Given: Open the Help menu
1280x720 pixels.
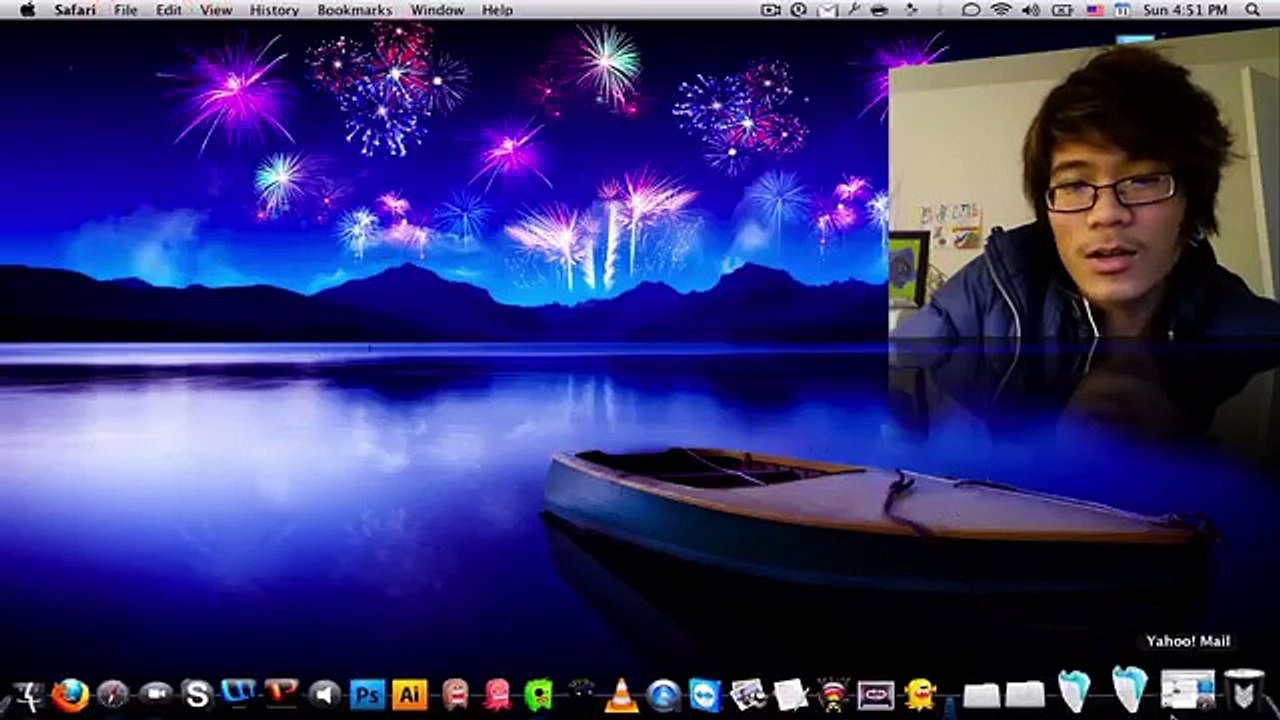Looking at the screenshot, I should click(497, 10).
